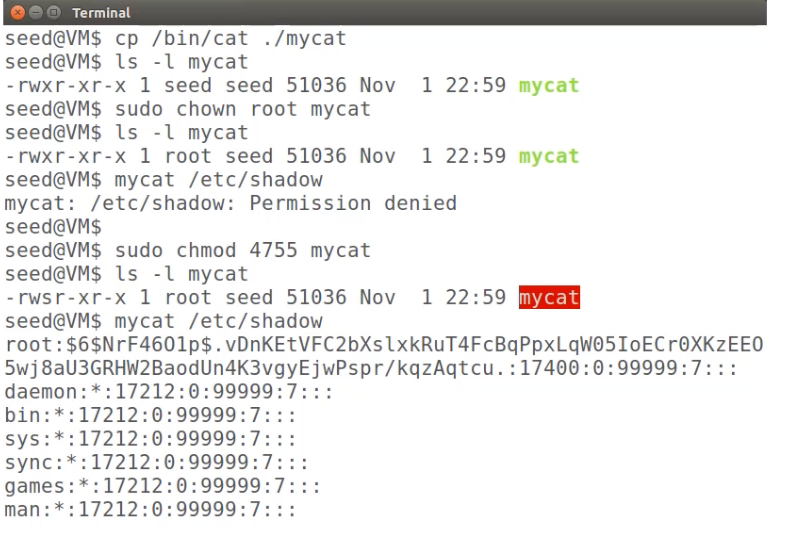The image size is (812, 534).
Task: Click the -rwsr-xr-x permission string
Action: (66, 297)
